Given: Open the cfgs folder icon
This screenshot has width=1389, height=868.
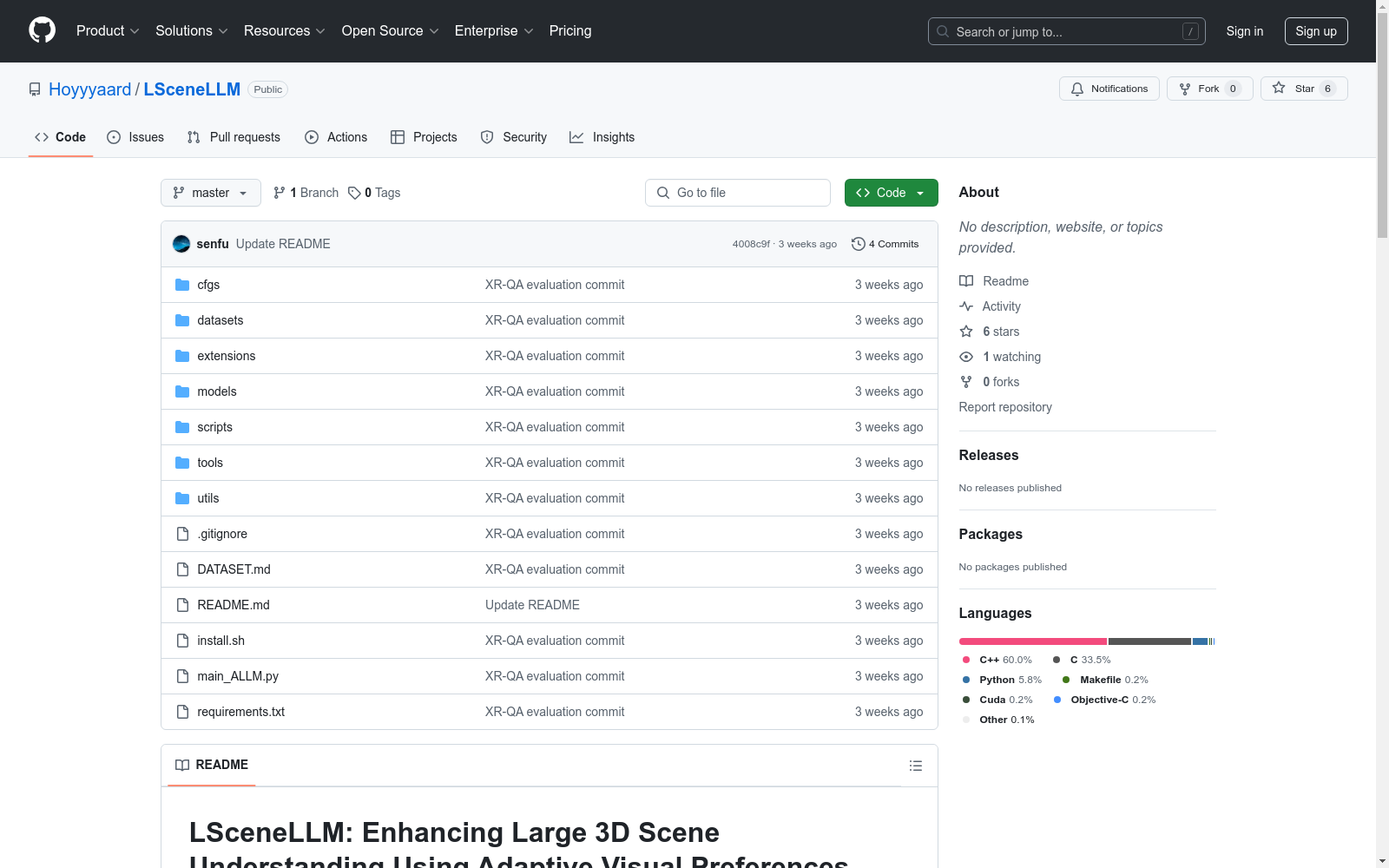Looking at the screenshot, I should coord(182,285).
